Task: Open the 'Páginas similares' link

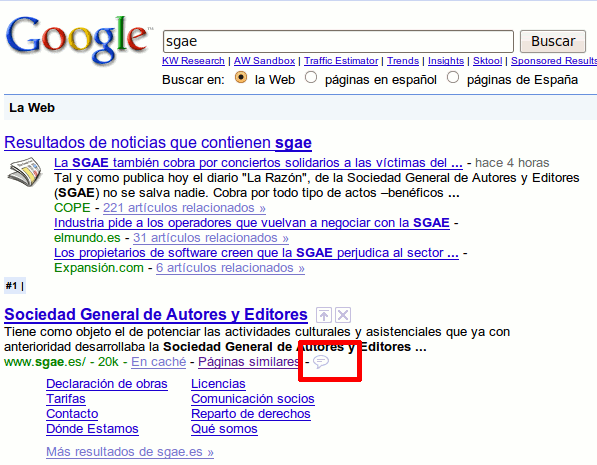Action: point(248,362)
